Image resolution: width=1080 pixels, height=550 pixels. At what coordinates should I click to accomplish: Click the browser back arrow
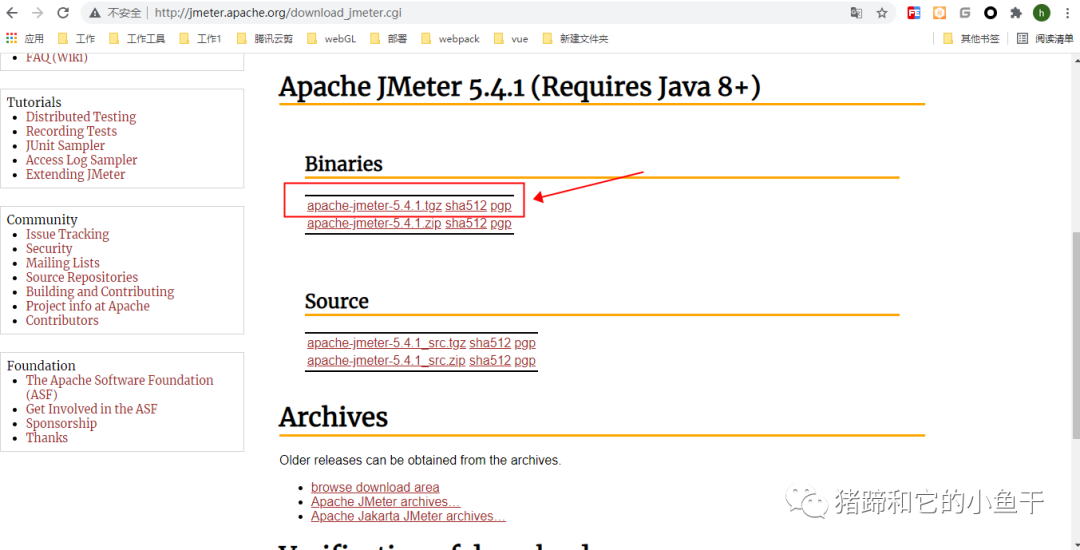click(12, 13)
